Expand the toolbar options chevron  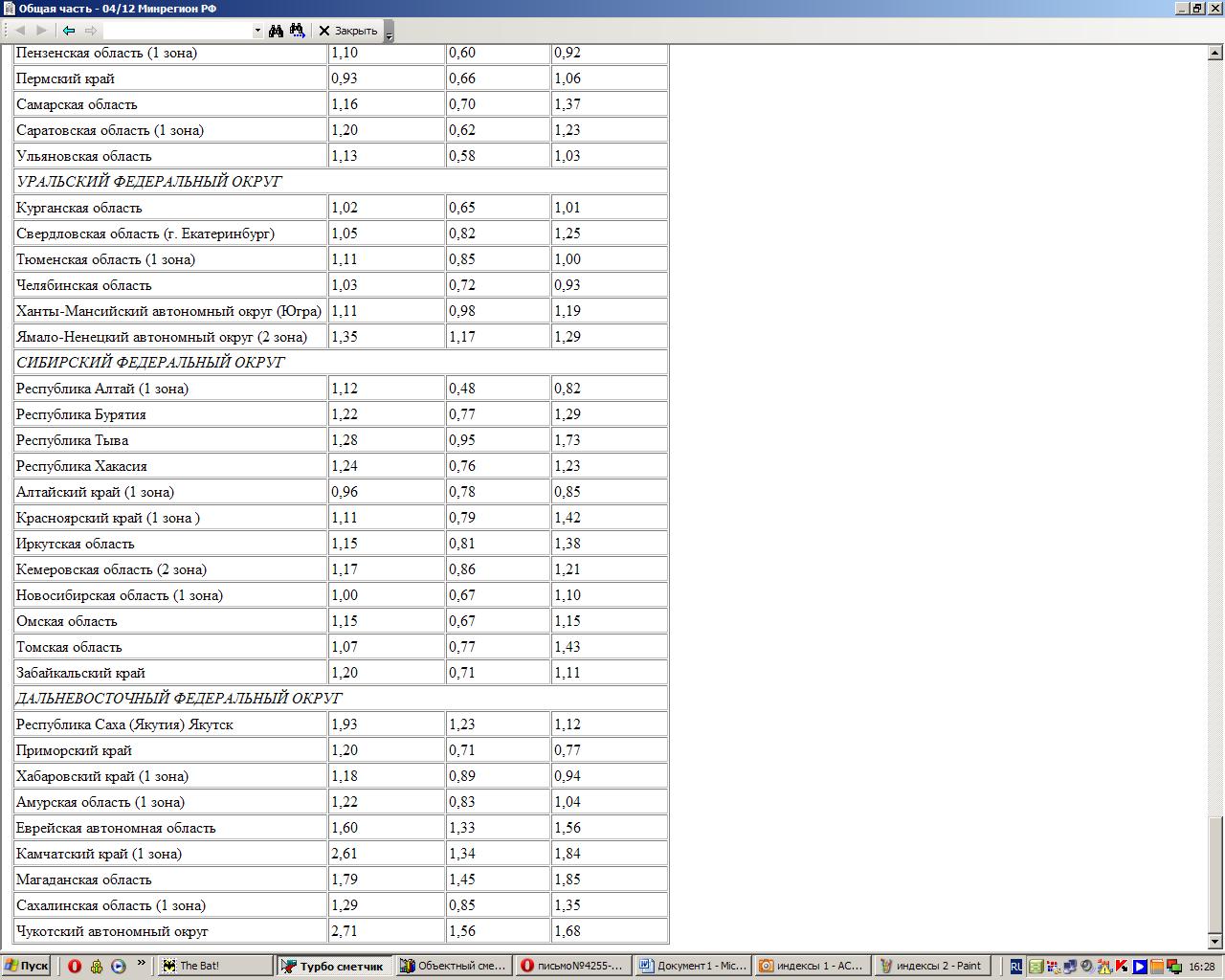[x=389, y=33]
